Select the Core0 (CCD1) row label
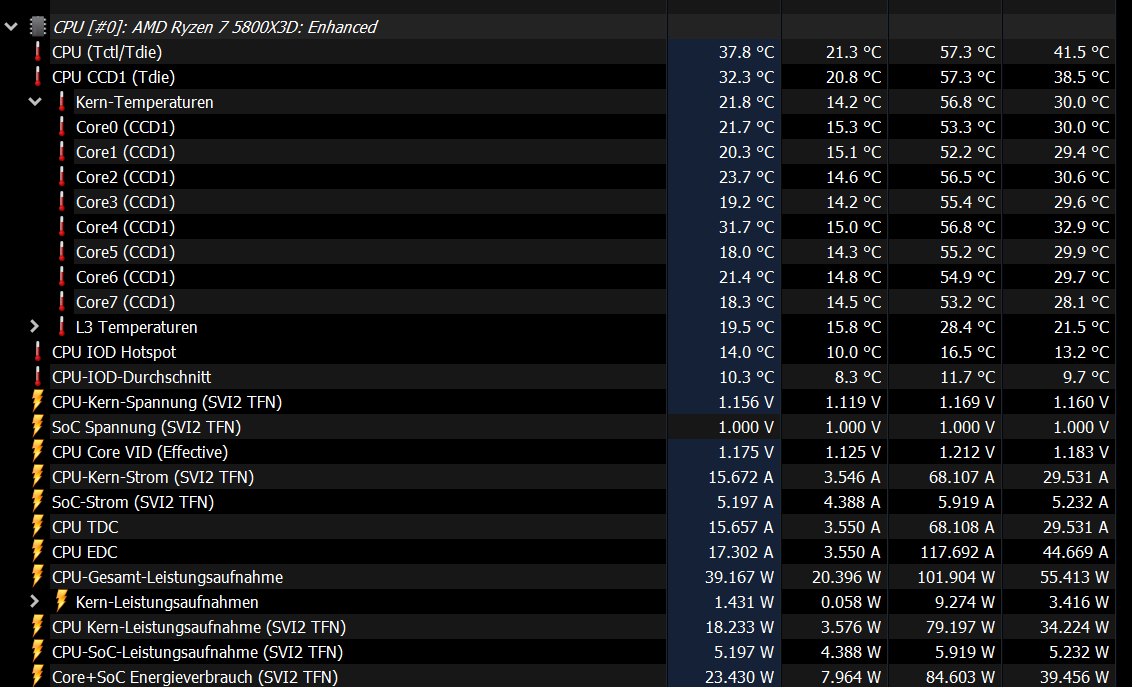The image size is (1132, 687). 126,127
